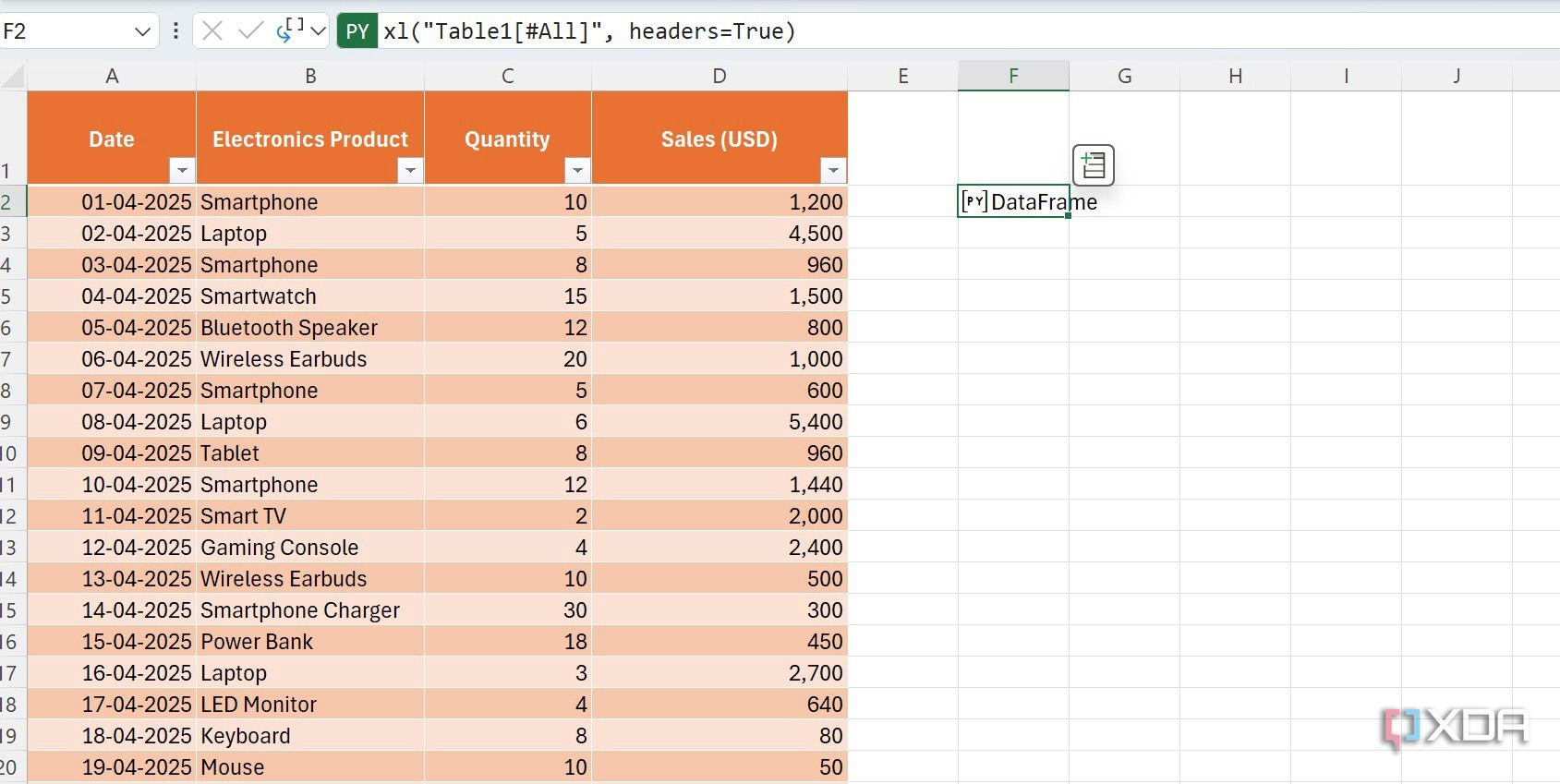
Task: Select column H header
Action: click(x=1235, y=76)
